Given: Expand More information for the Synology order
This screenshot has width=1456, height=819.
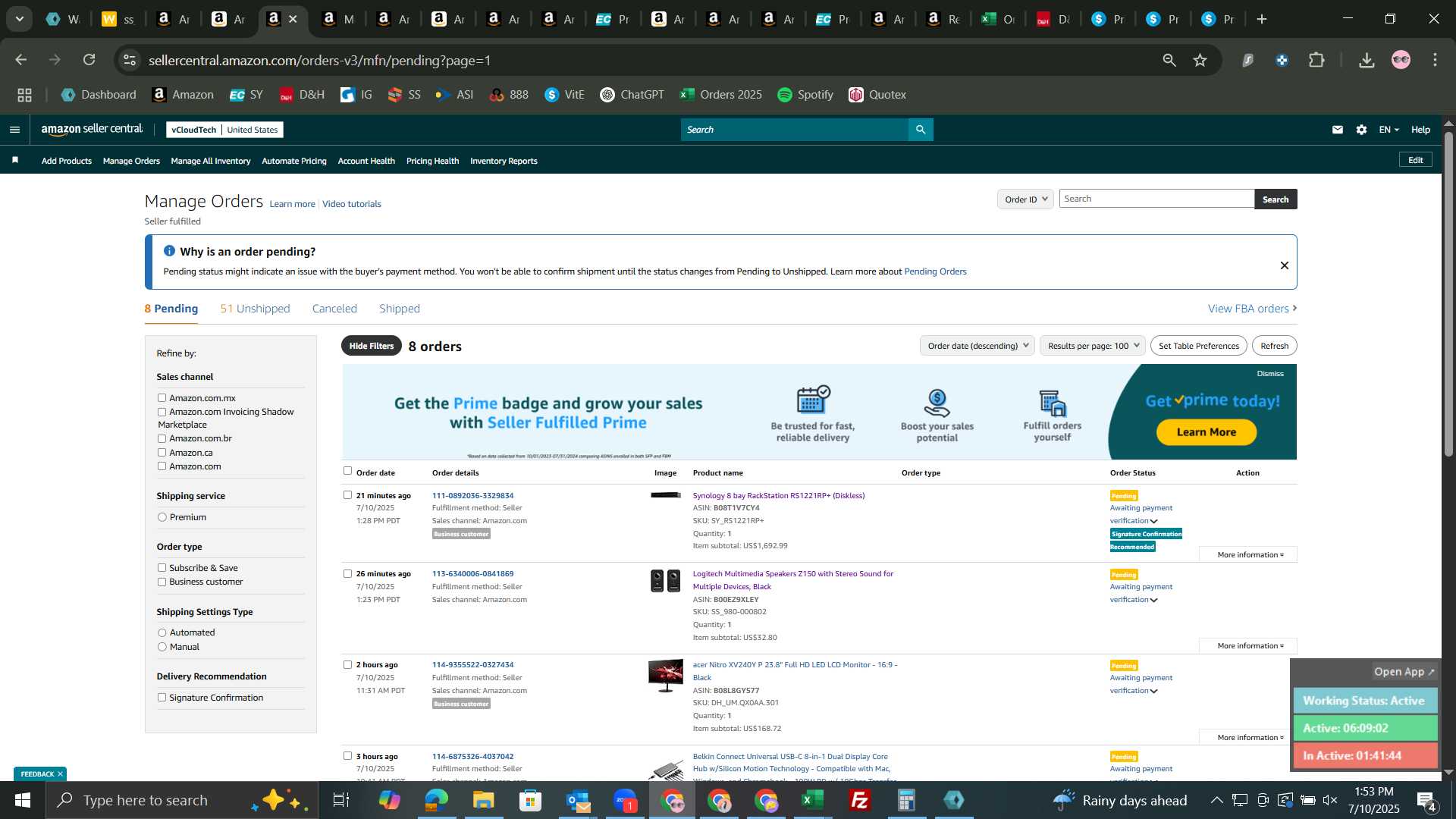Looking at the screenshot, I should point(1250,555).
